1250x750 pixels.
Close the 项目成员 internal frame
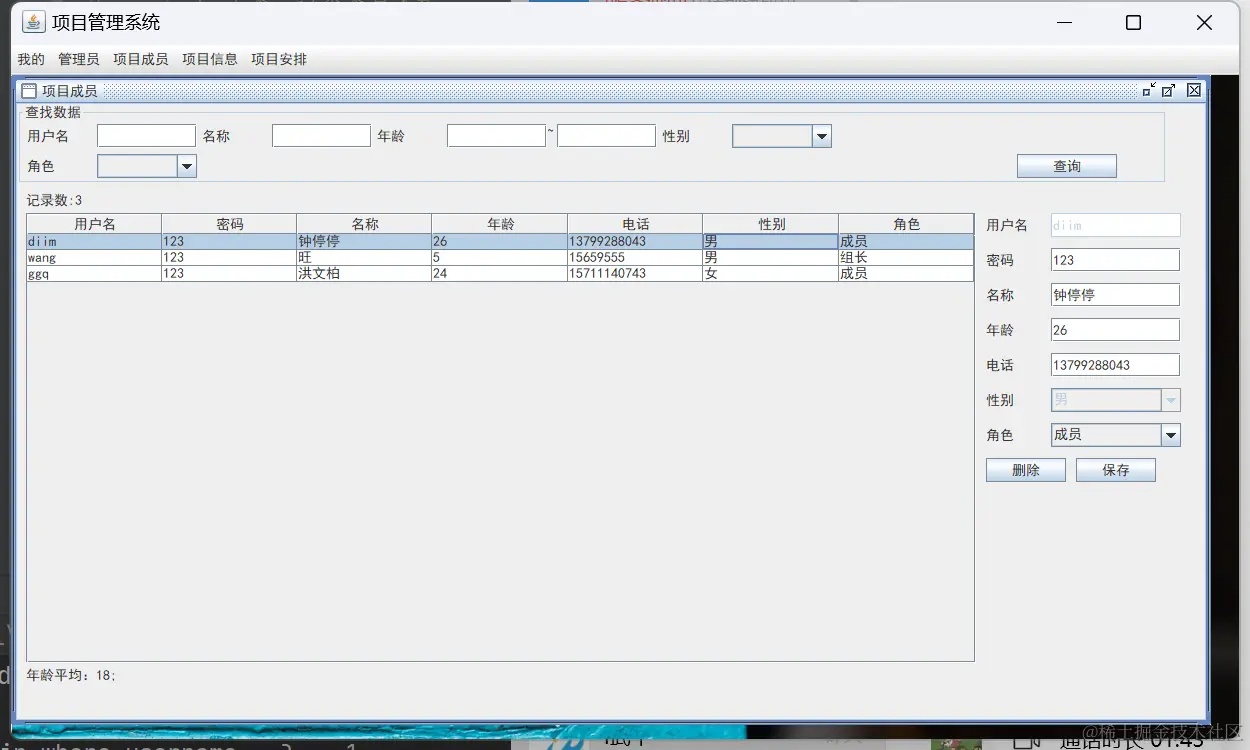click(x=1194, y=90)
